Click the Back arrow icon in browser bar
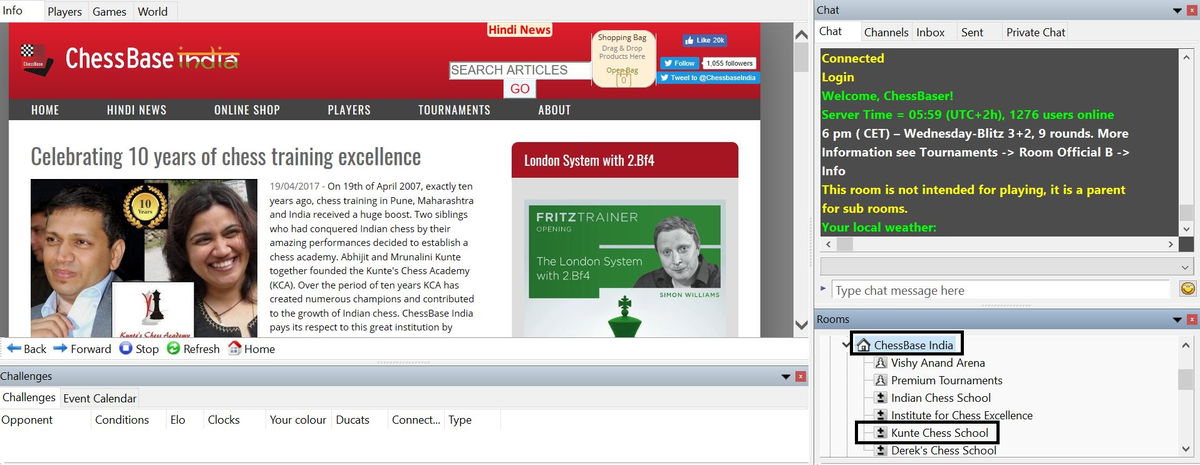The width and height of the screenshot is (1200, 465). coord(14,349)
